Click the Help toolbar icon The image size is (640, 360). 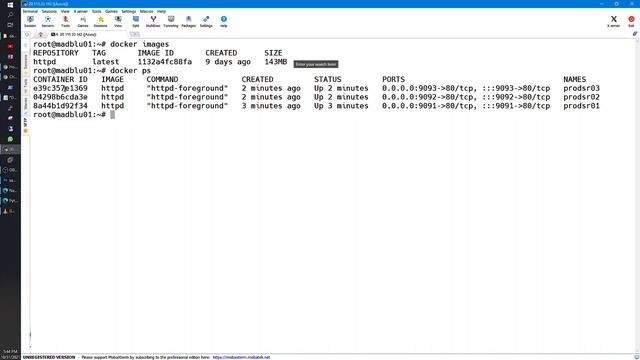(x=224, y=21)
